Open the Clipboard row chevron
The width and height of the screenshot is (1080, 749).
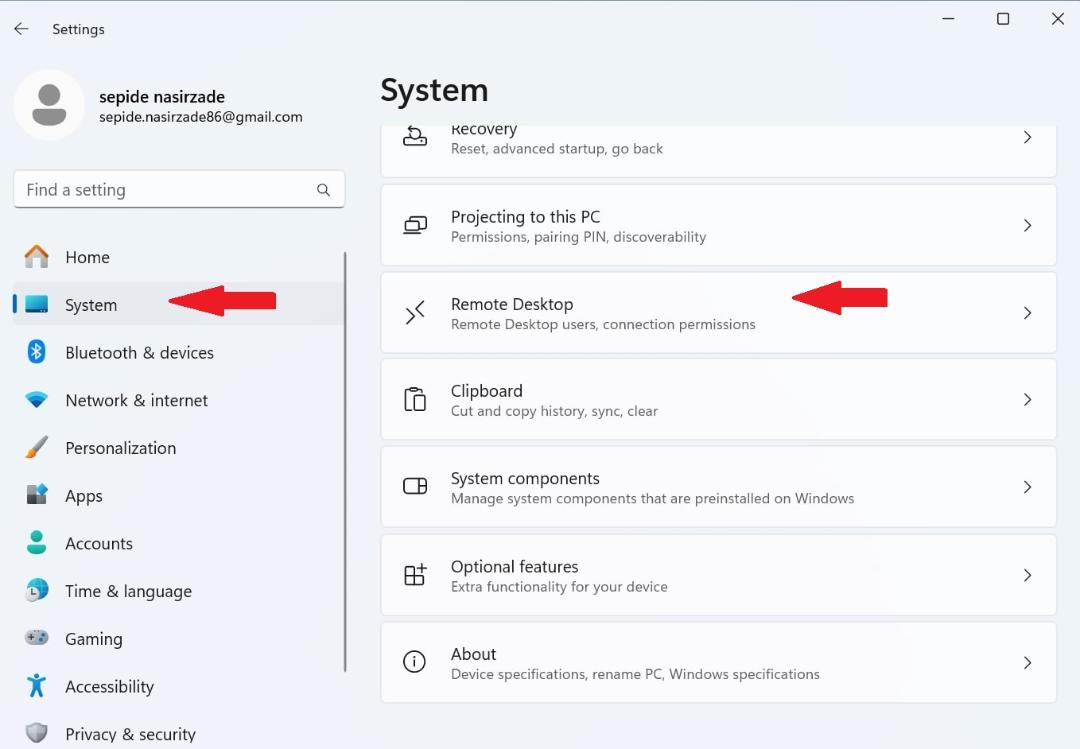[1027, 400]
